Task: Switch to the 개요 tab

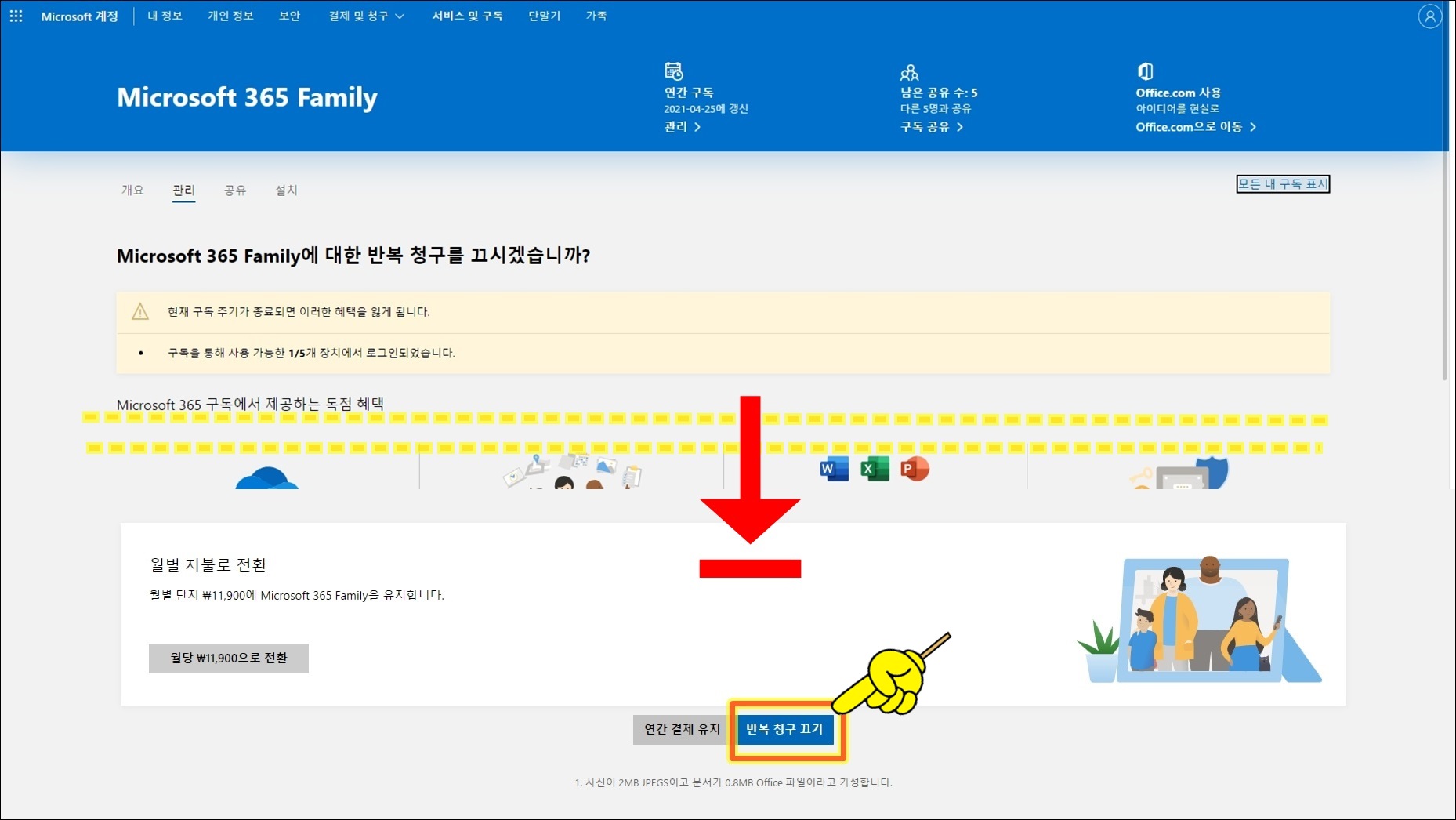Action: coord(132,190)
